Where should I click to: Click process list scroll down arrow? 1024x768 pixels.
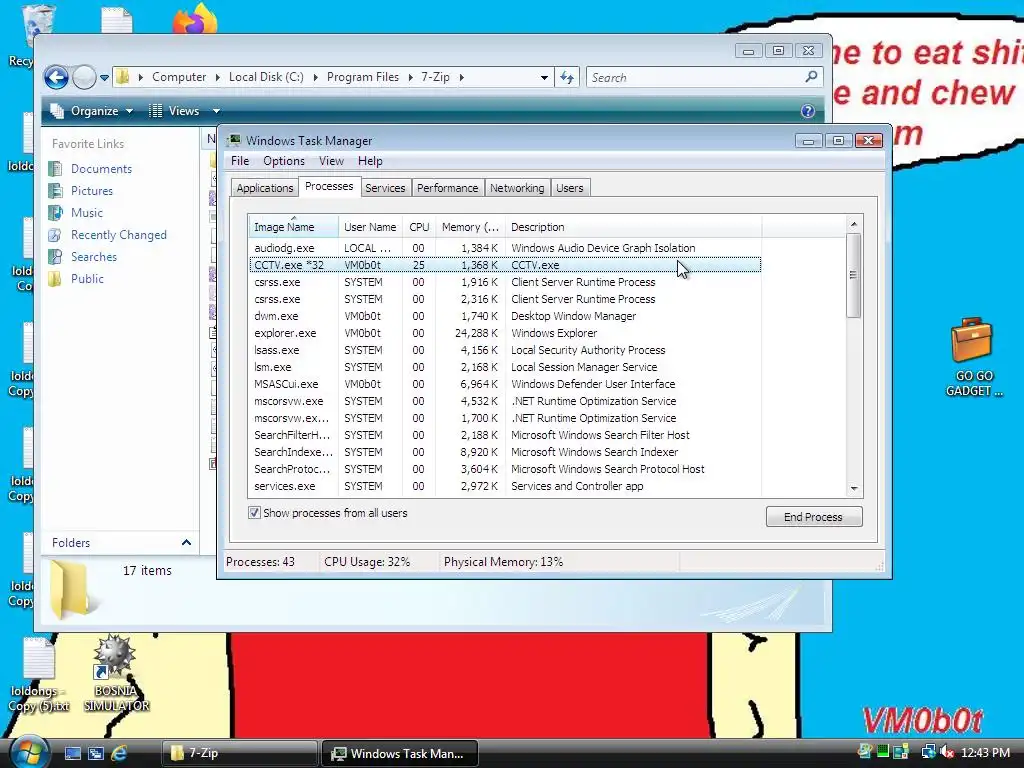click(x=854, y=488)
